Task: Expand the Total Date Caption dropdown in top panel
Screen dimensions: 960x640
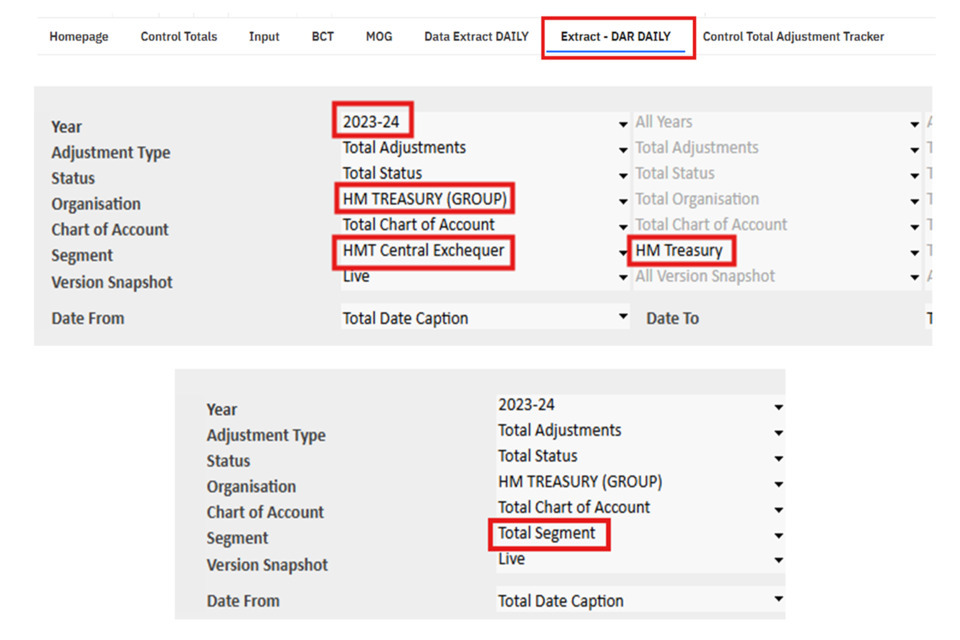Action: click(623, 316)
